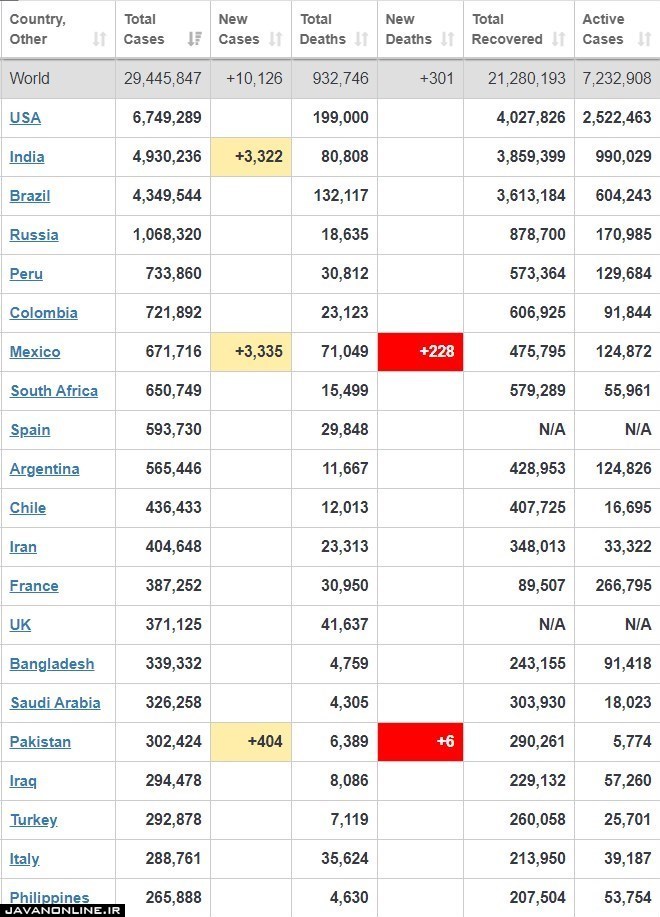Click the Pakistan link
The image size is (660, 917).
pyautogui.click(x=40, y=742)
